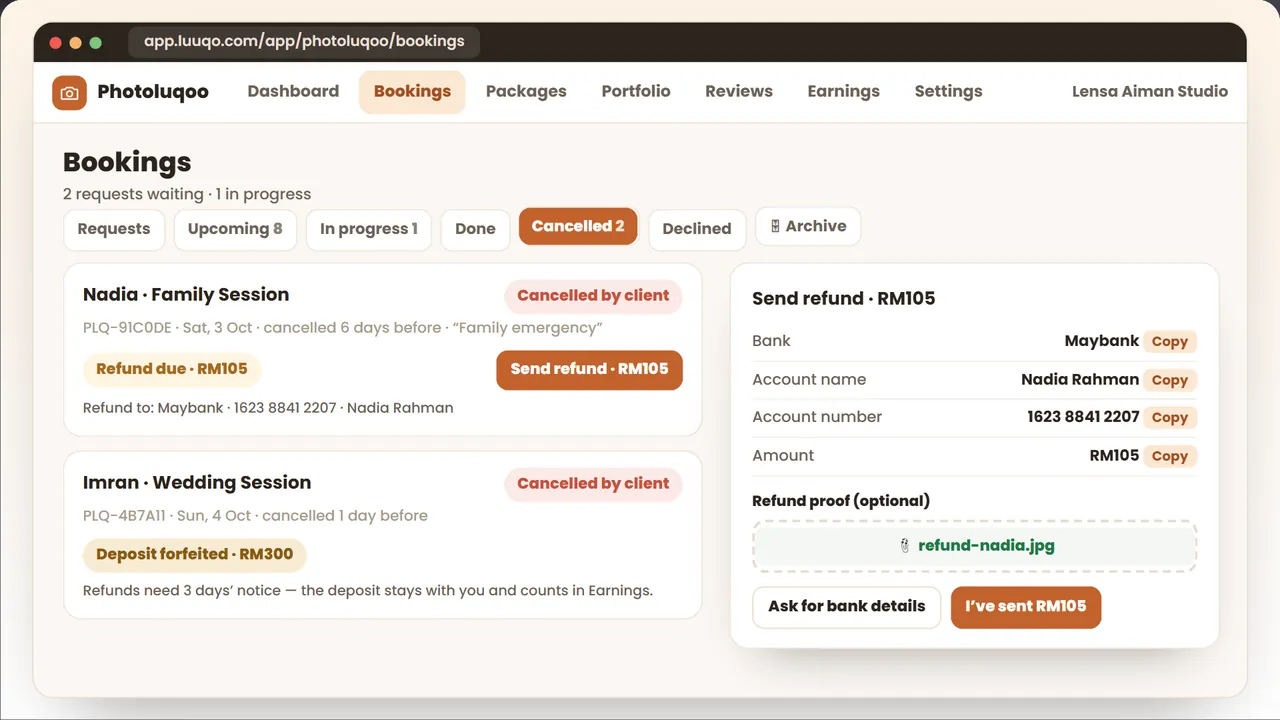
Task: Switch to the Requests tab
Action: point(114,229)
